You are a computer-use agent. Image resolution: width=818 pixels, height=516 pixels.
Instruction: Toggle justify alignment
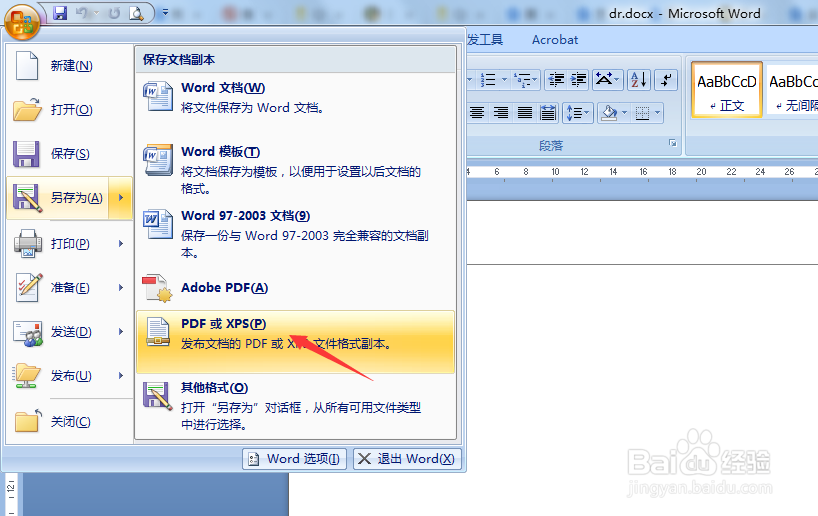pyautogui.click(x=524, y=113)
